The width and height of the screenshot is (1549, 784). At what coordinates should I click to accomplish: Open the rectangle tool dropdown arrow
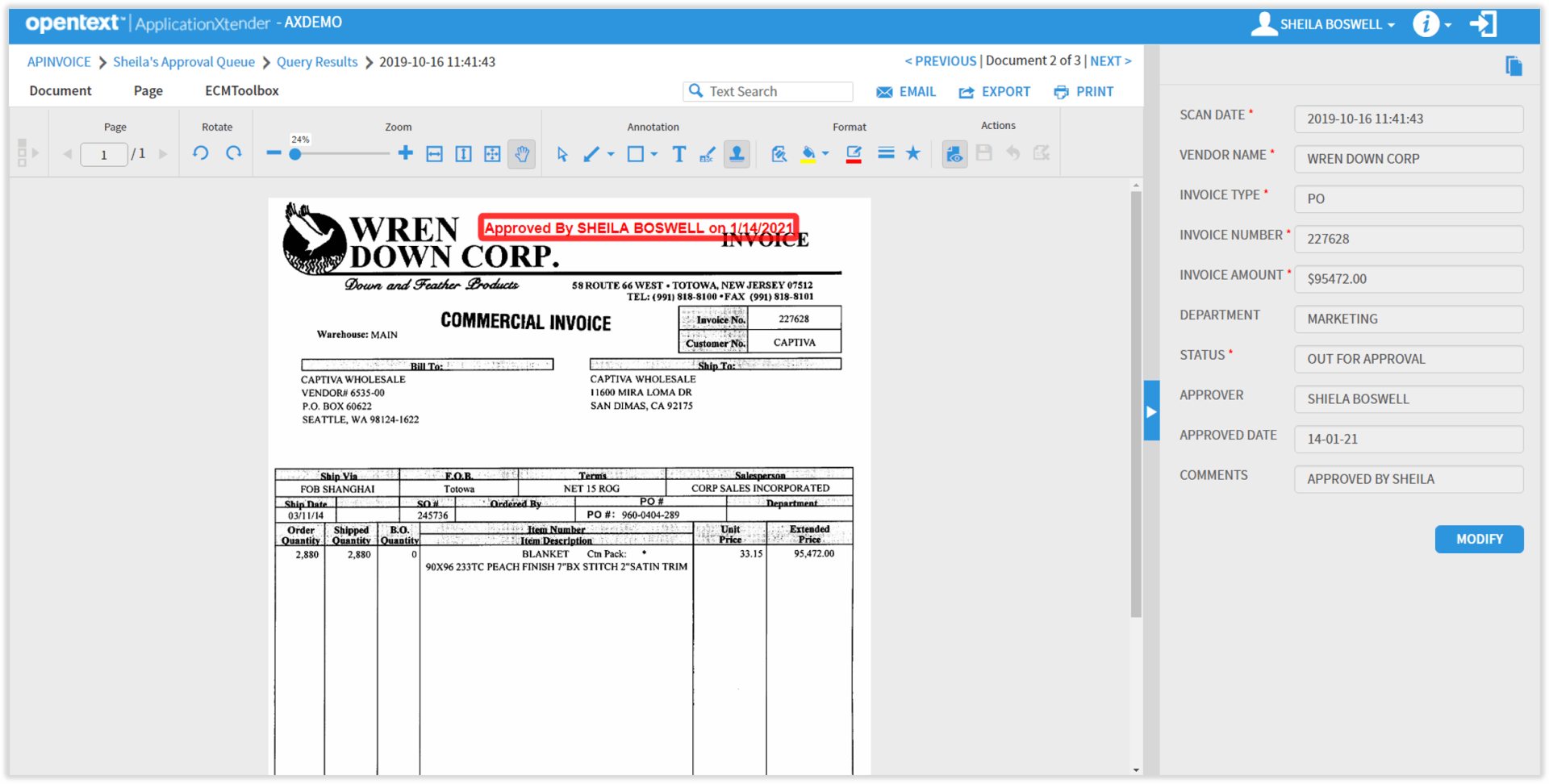click(x=654, y=154)
